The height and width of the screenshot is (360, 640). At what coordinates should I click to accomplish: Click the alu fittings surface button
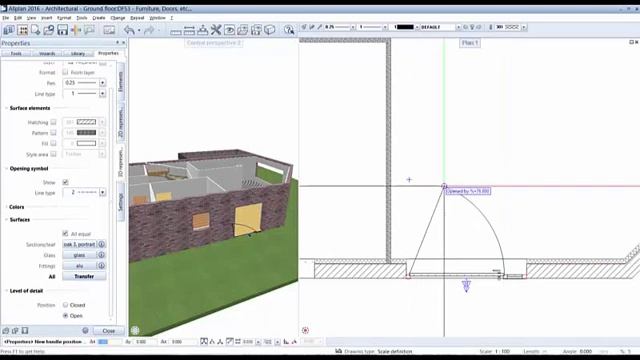(80, 266)
